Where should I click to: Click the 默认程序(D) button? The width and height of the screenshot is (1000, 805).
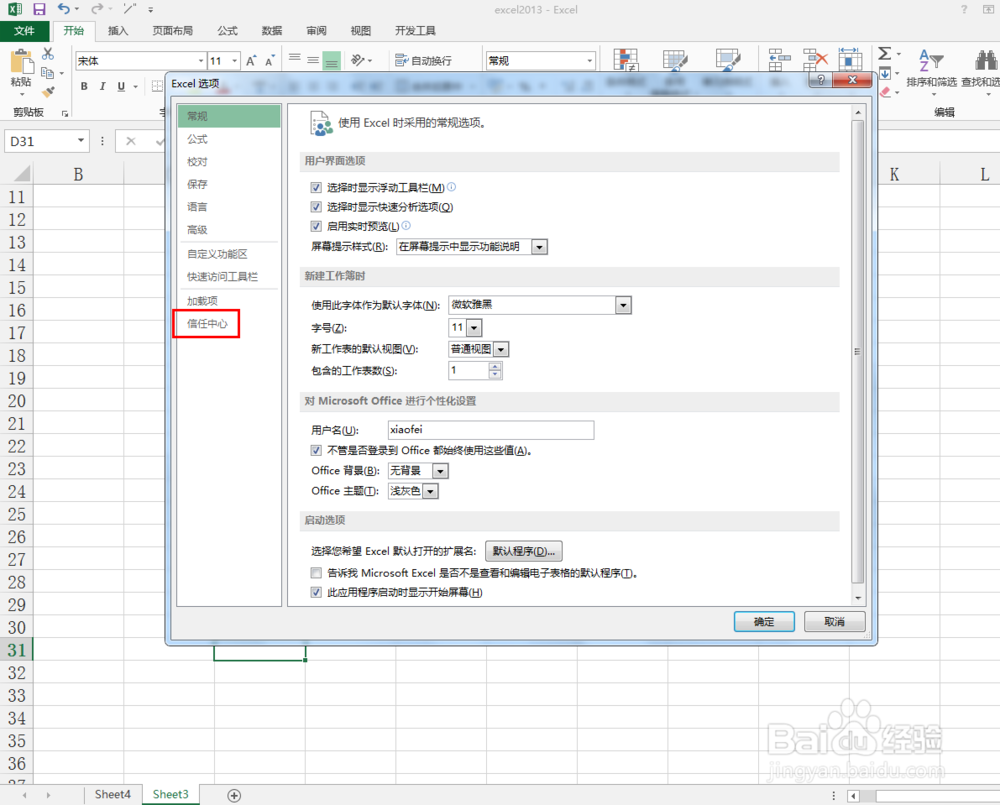click(x=524, y=551)
